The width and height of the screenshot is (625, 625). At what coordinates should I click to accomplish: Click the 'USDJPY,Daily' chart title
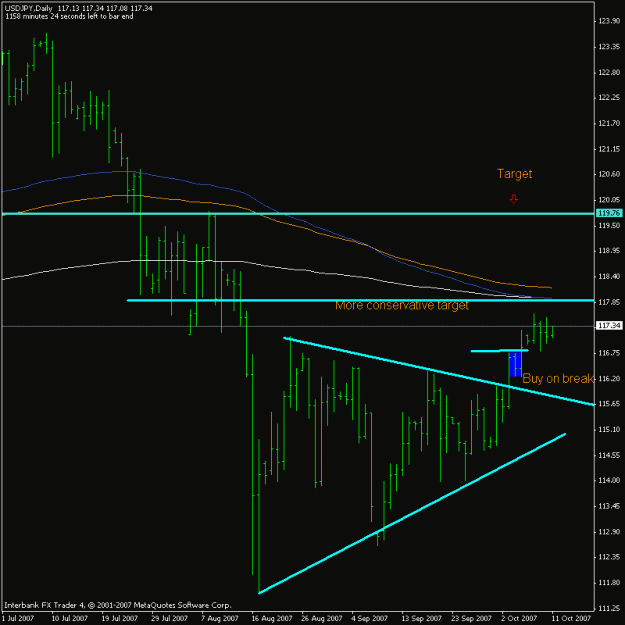28,8
